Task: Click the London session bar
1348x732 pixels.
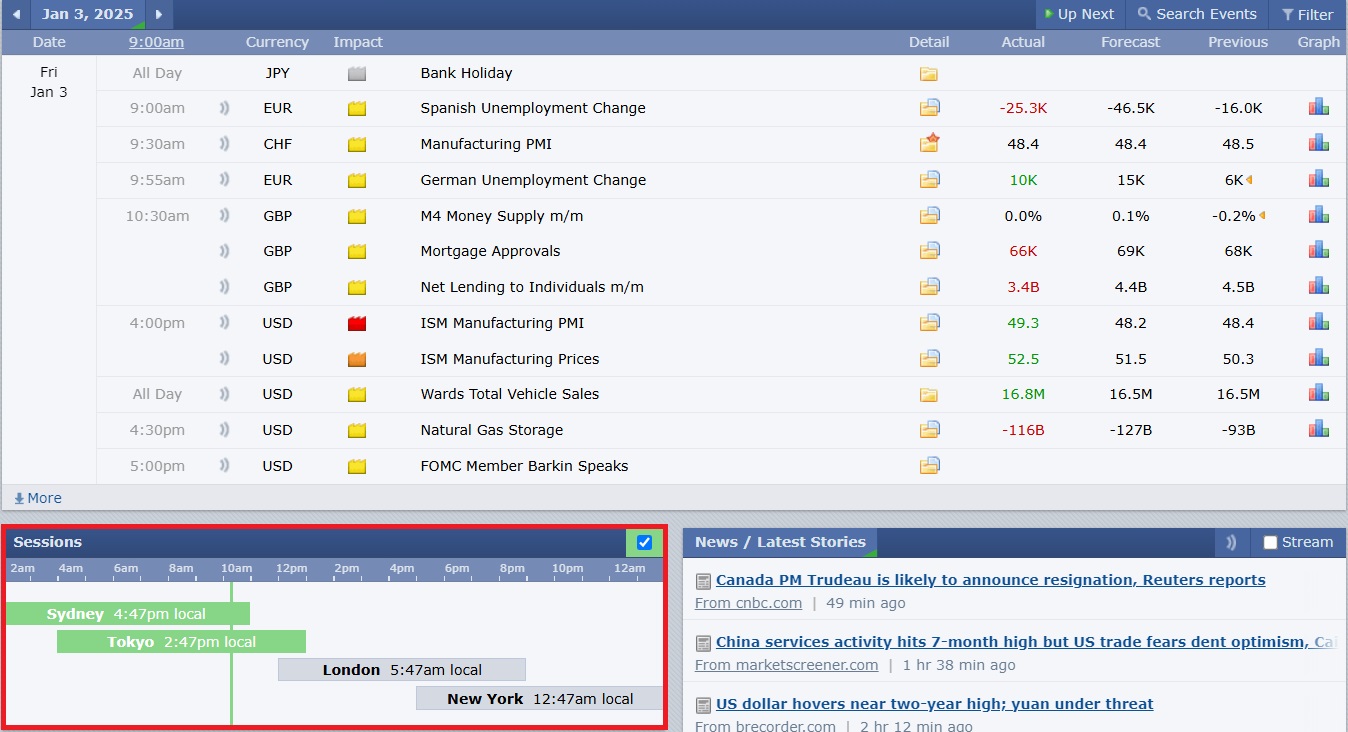Action: (x=402, y=670)
